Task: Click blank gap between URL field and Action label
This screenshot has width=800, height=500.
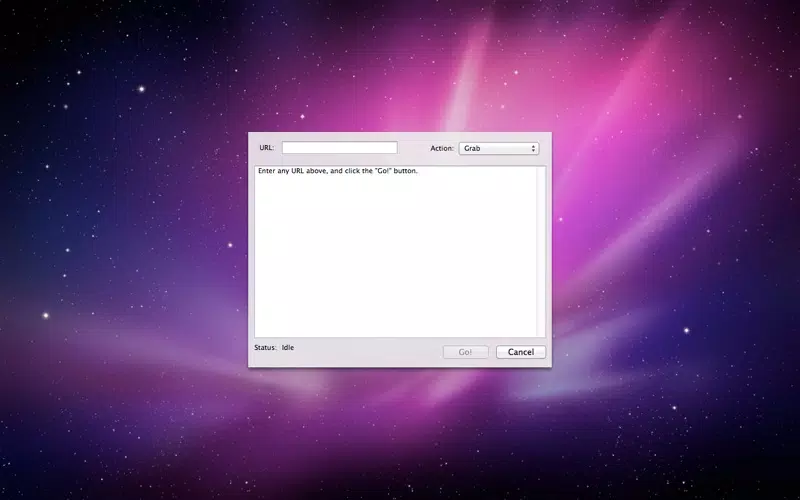Action: click(x=414, y=148)
